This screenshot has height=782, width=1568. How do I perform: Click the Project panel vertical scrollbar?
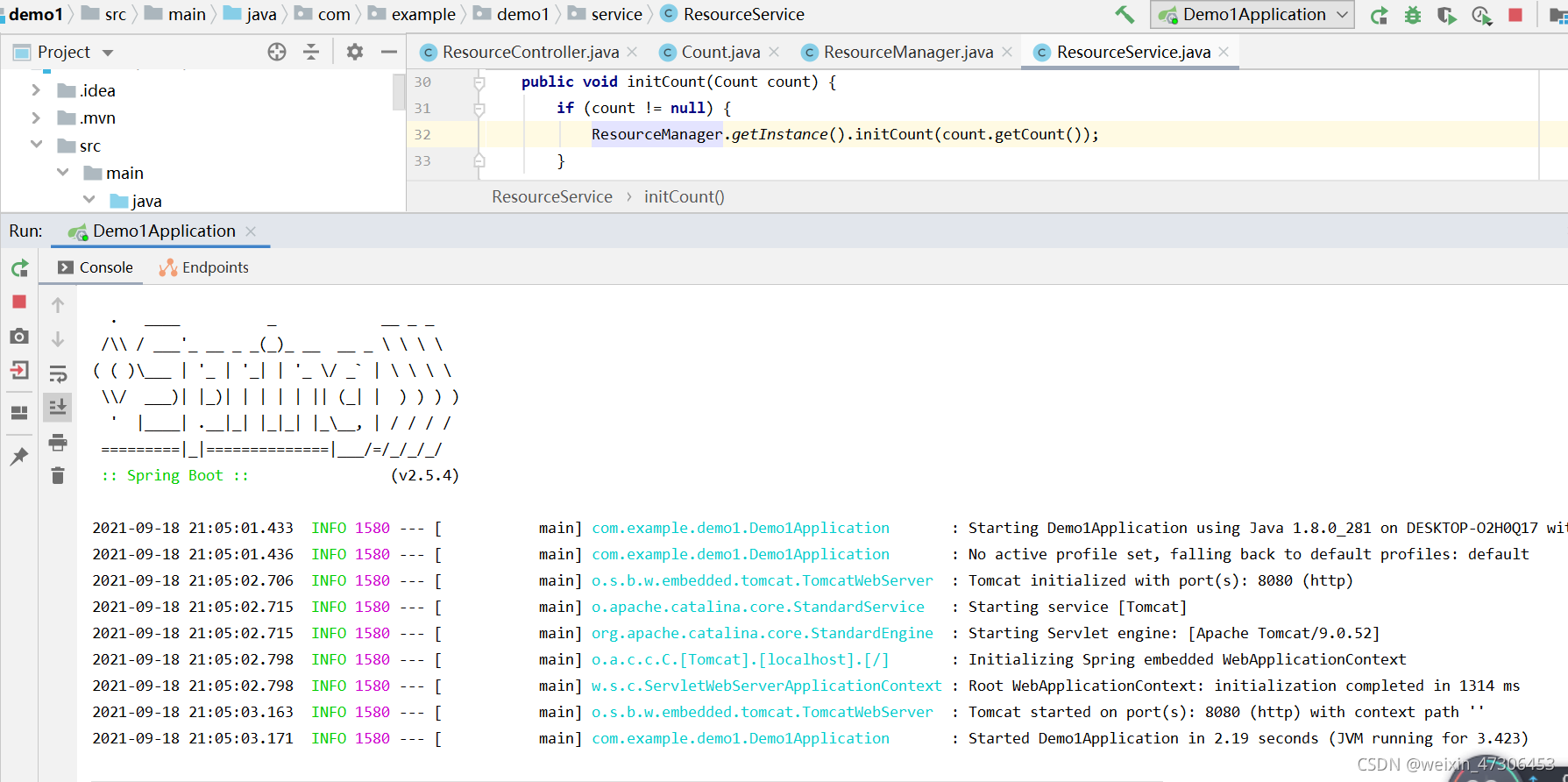[x=399, y=92]
